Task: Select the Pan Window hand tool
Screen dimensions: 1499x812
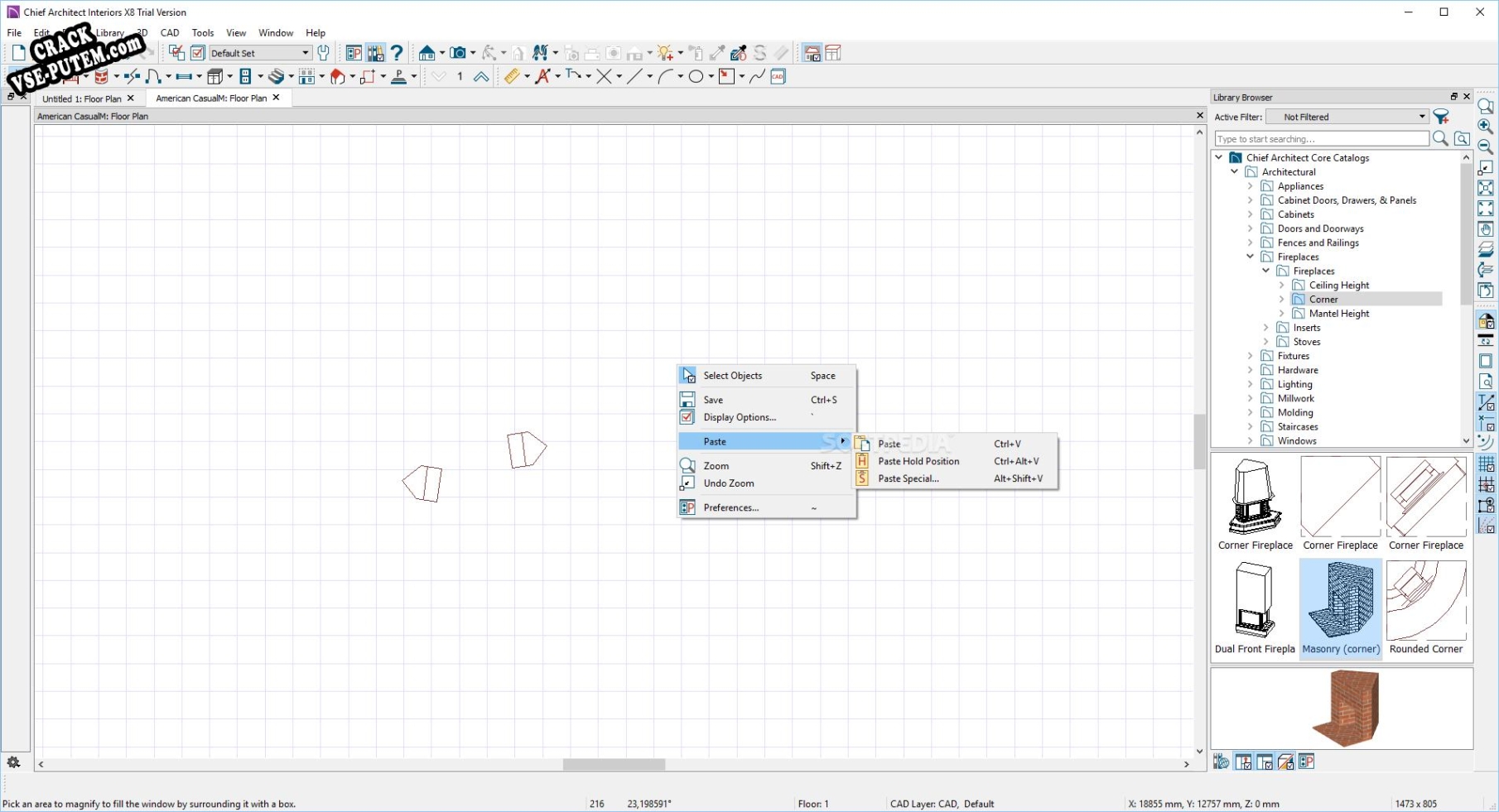Action: pyautogui.click(x=1486, y=229)
